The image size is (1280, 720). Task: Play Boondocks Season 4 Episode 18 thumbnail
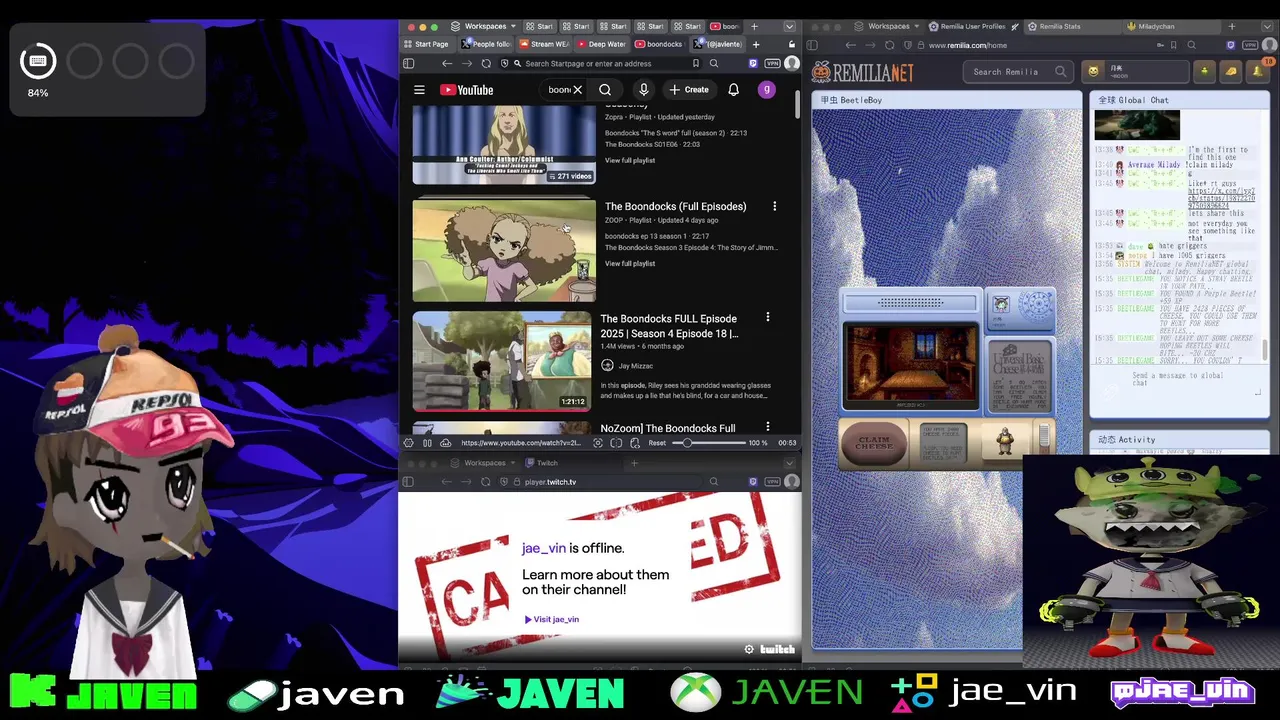pyautogui.click(x=503, y=361)
